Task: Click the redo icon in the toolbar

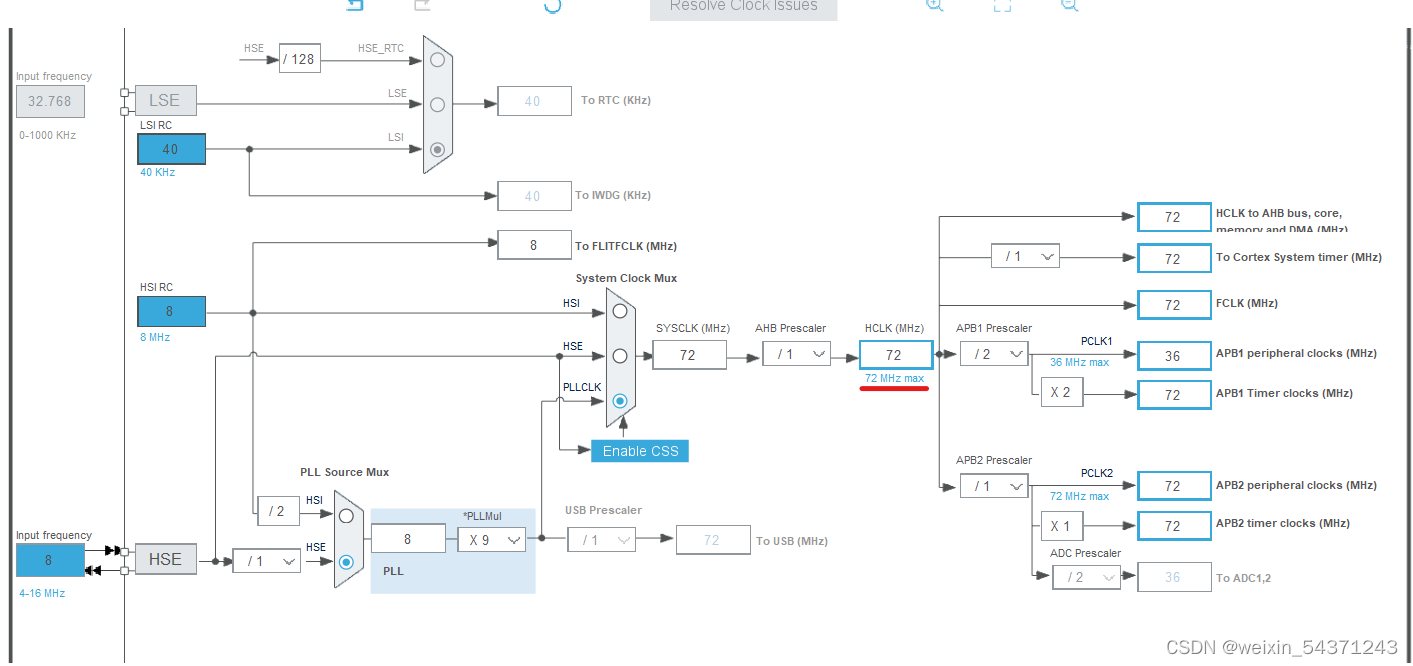Action: [421, 6]
